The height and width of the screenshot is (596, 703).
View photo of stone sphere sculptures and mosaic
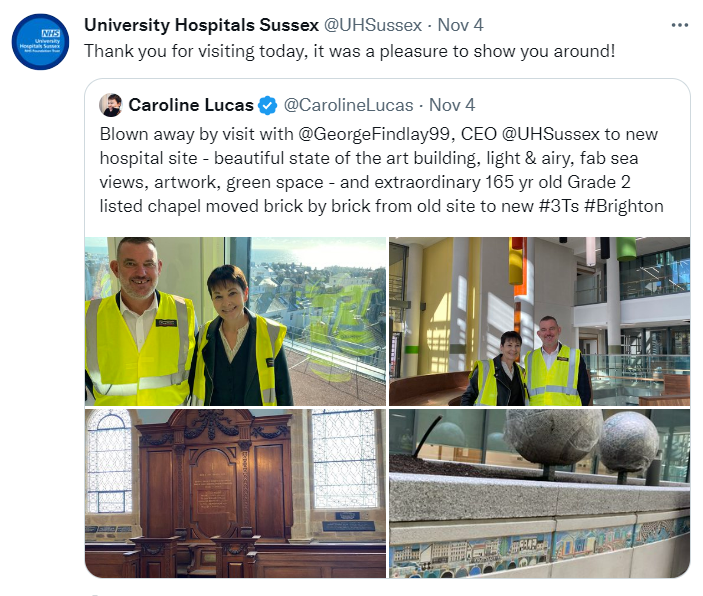click(539, 493)
